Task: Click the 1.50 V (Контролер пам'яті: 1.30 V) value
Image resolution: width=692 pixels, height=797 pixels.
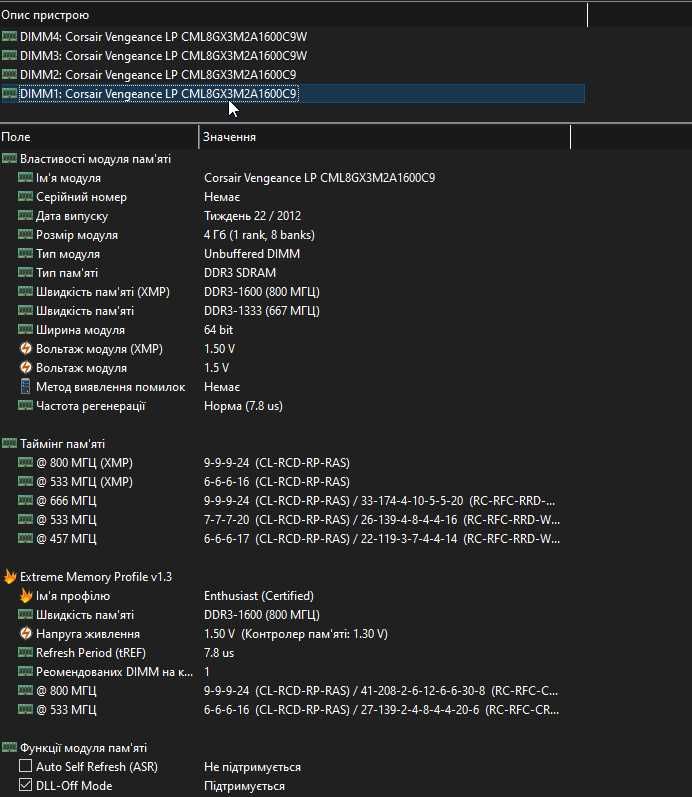Action: (296, 634)
